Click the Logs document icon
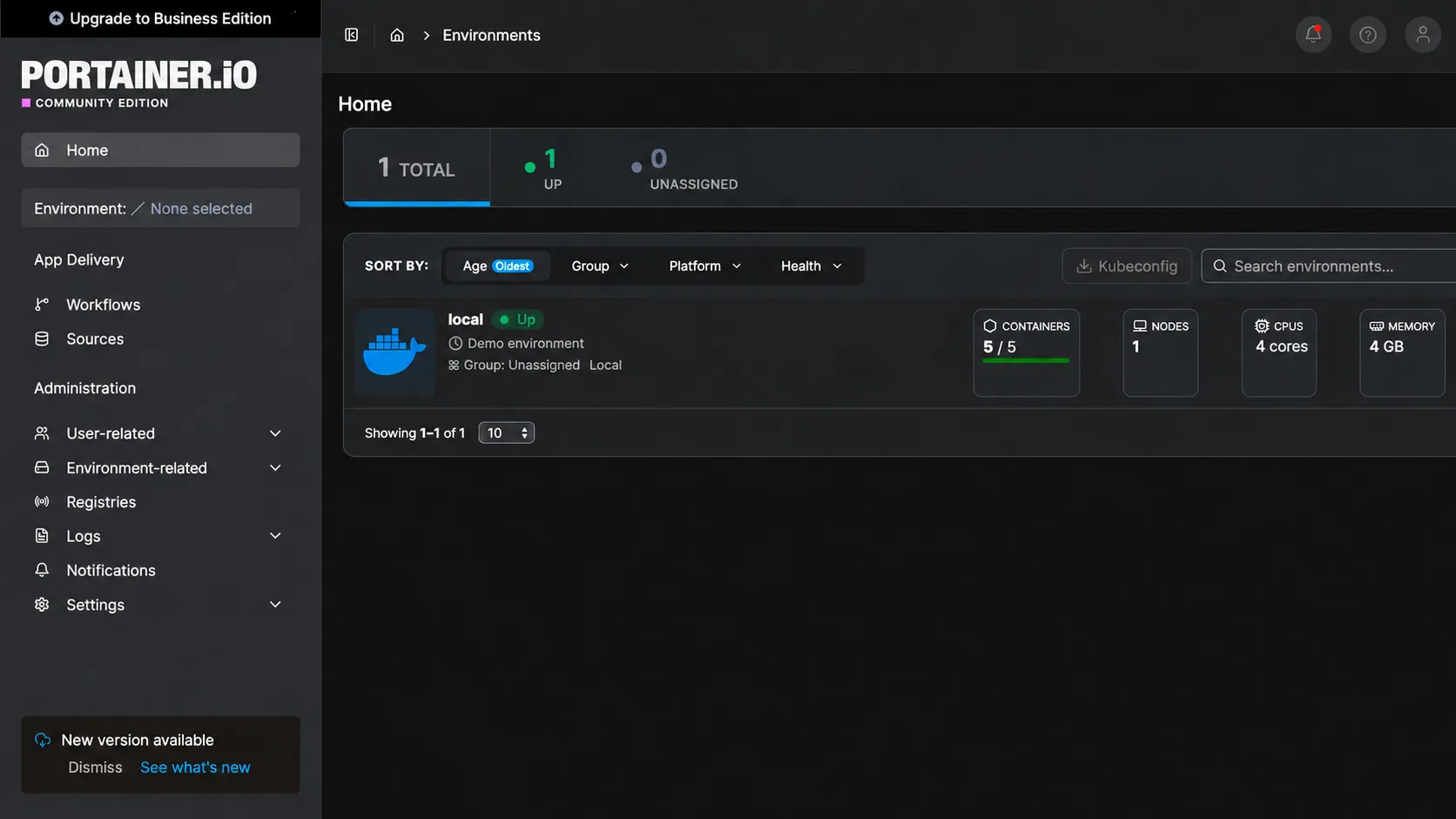The height and width of the screenshot is (819, 1456). [x=42, y=536]
